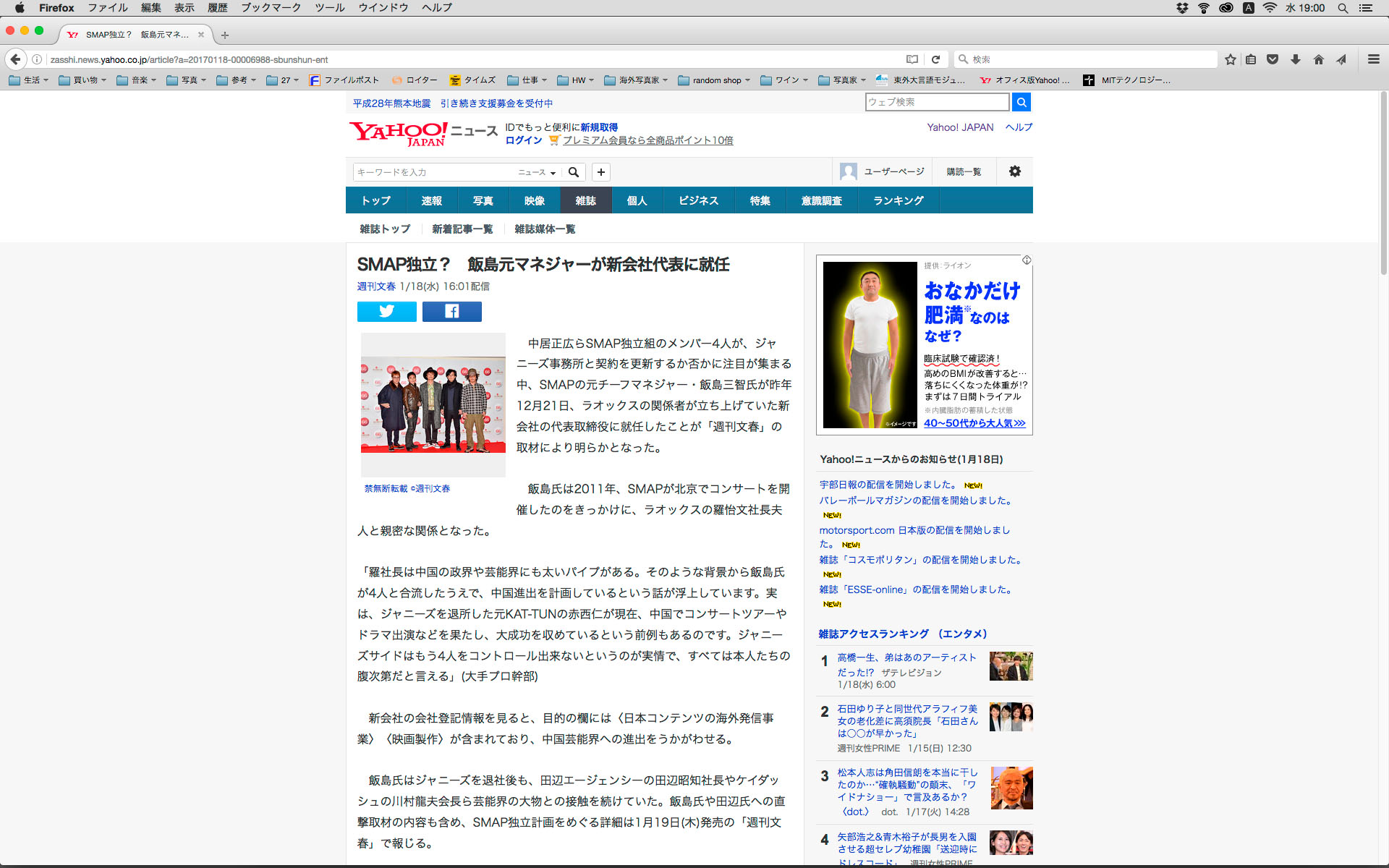Screen dimensions: 1389x868
Task: Click the blue web search magnifier button
Action: [1021, 102]
